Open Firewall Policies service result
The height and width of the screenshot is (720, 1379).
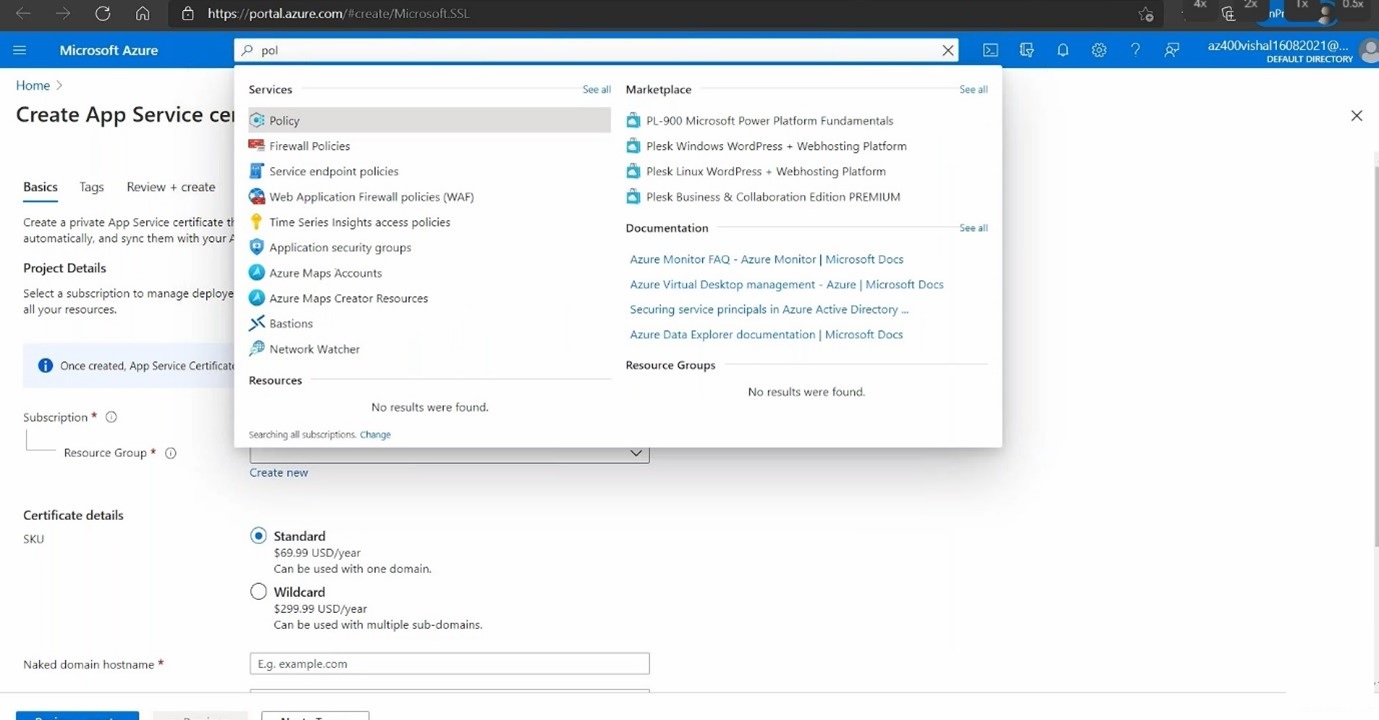309,146
